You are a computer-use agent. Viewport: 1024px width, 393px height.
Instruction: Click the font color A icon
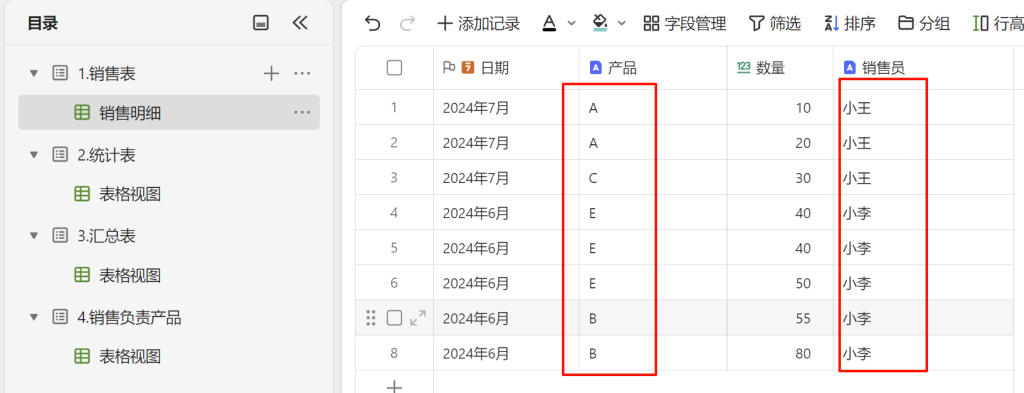[549, 24]
